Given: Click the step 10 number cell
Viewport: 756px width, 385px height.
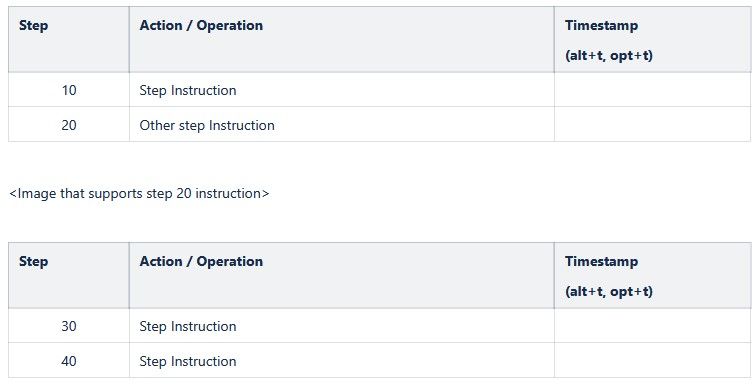Looking at the screenshot, I should [69, 90].
